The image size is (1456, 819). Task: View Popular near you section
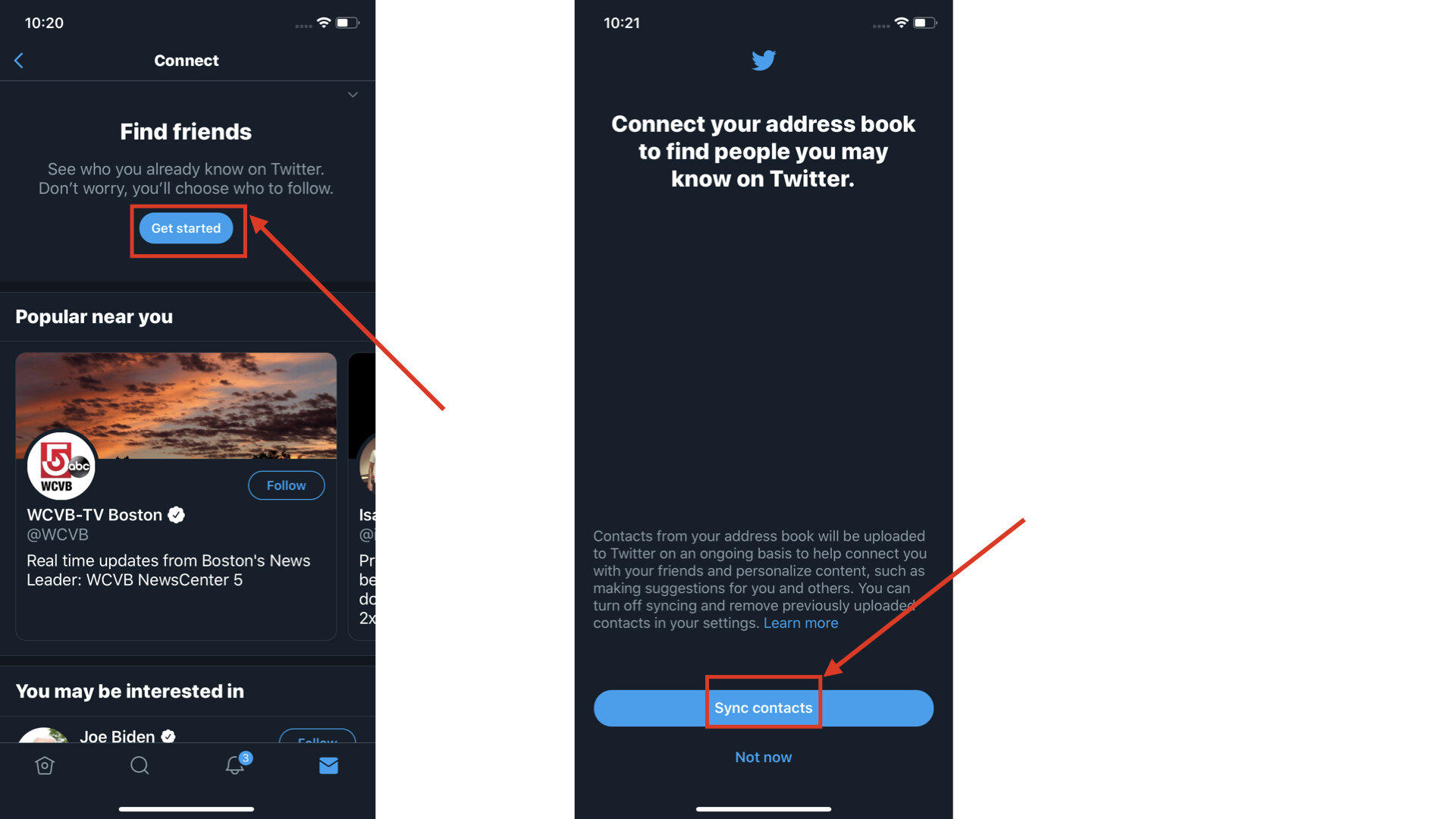pyautogui.click(x=94, y=317)
